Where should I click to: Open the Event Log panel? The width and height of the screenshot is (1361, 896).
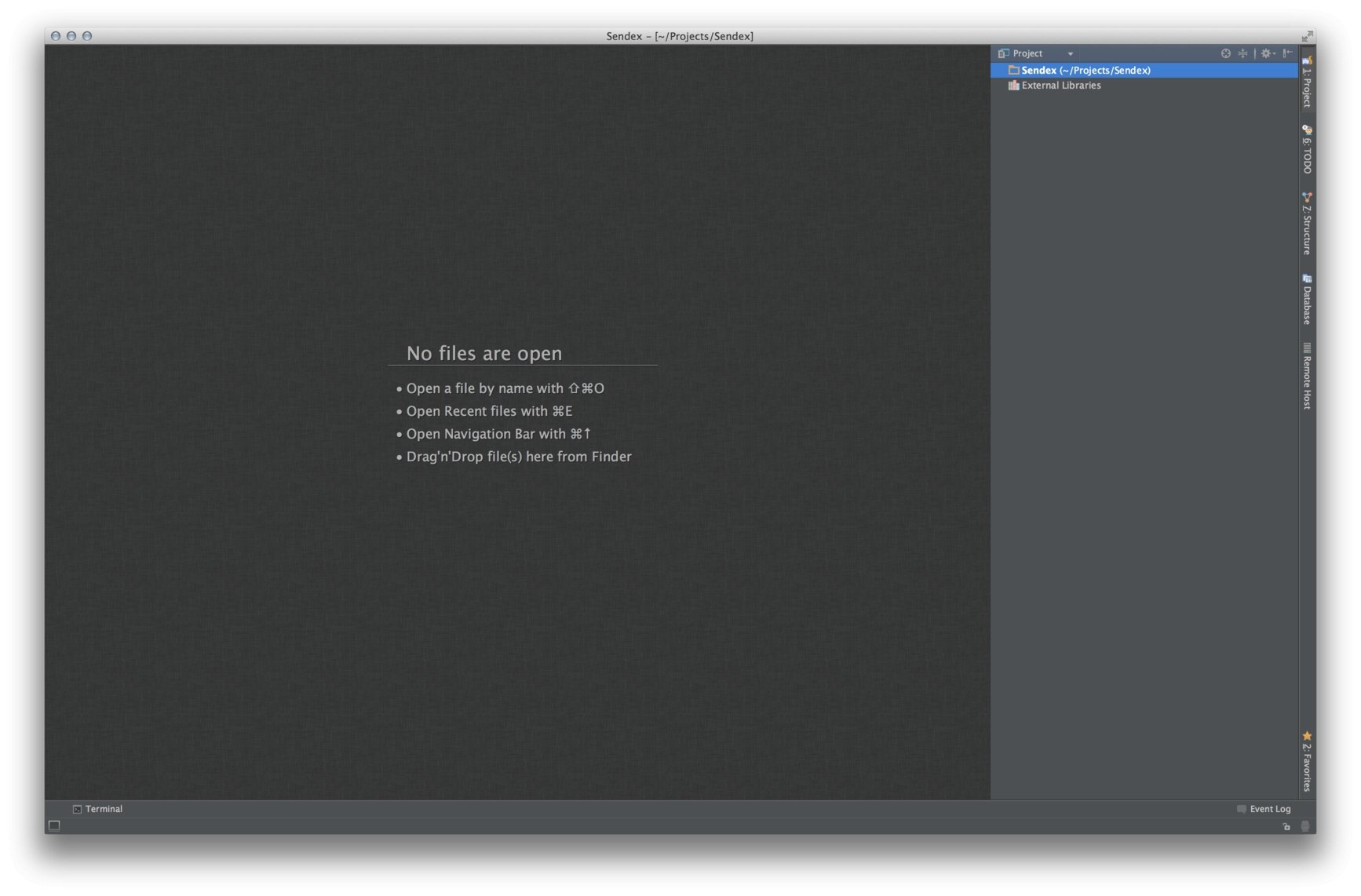pos(1264,809)
